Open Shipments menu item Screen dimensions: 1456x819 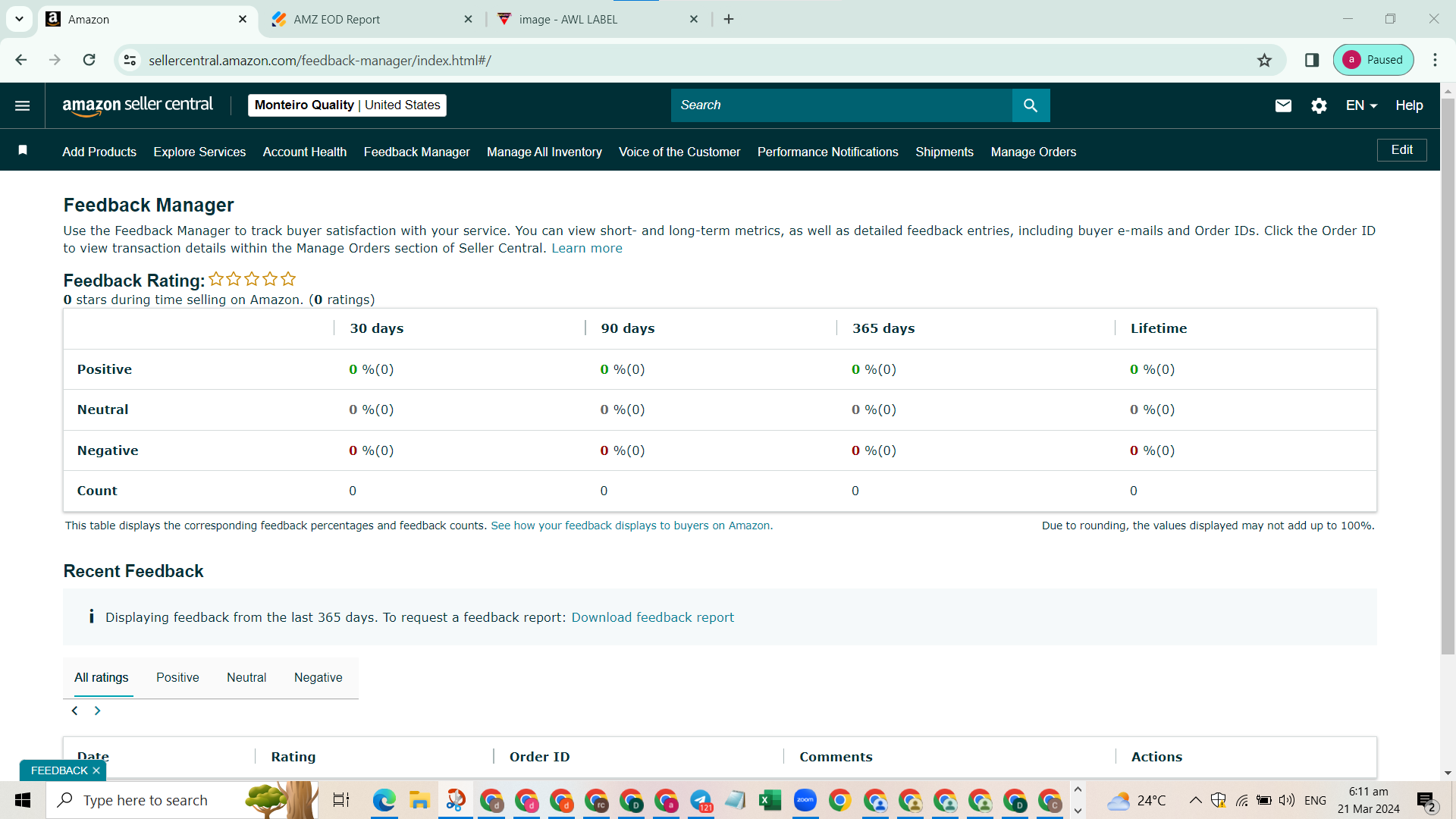click(944, 152)
